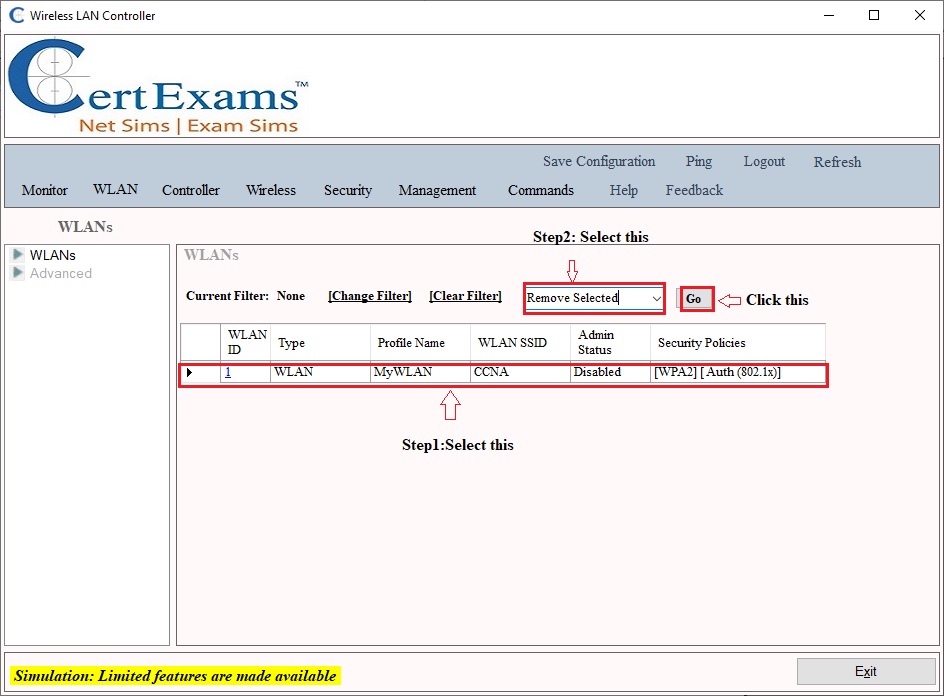944x696 pixels.
Task: Click the row selector arrow beside the MyWLAN entry
Action: point(189,372)
